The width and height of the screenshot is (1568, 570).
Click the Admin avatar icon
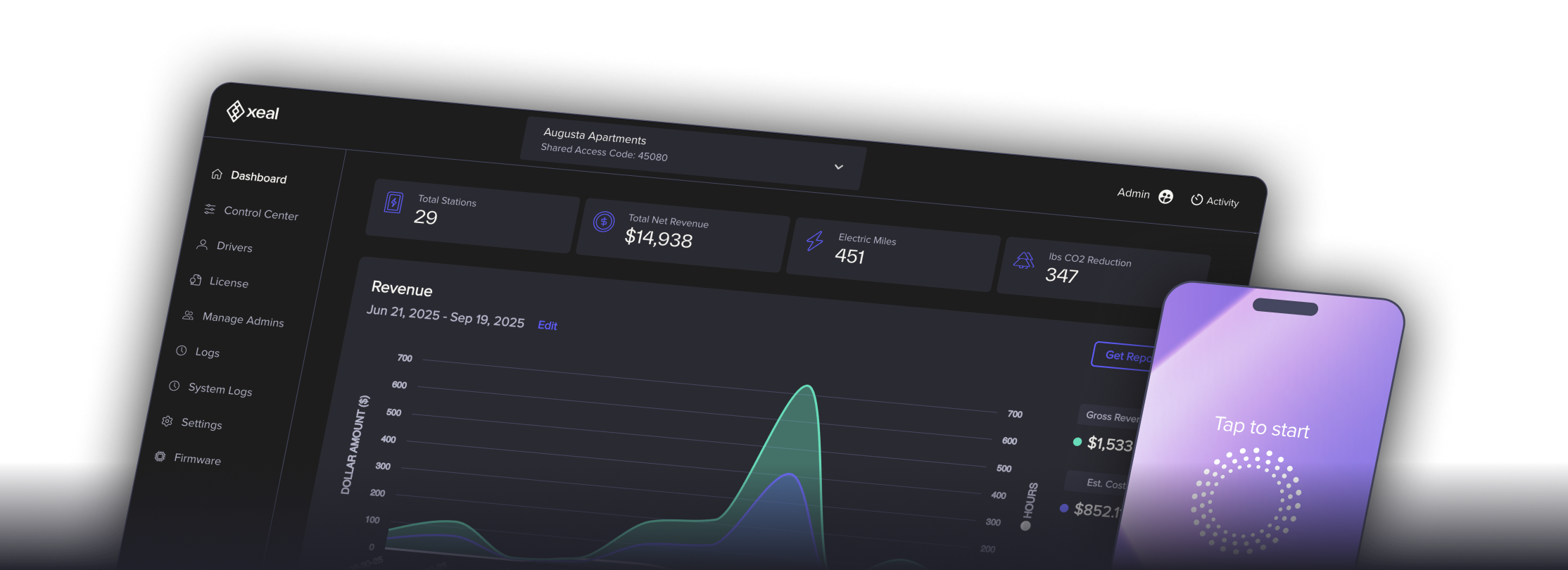1165,197
